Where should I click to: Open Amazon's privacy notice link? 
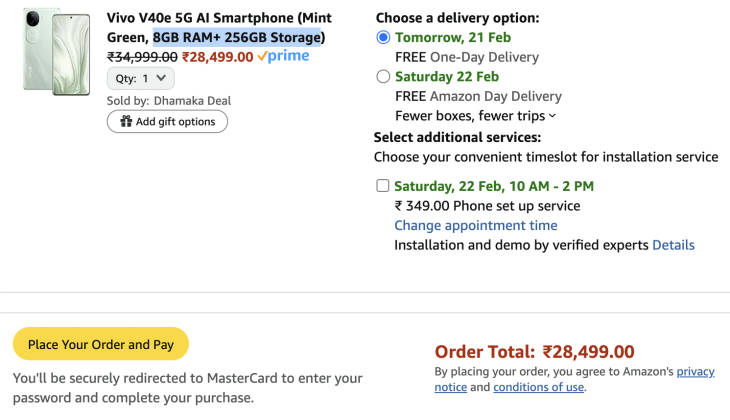click(x=696, y=372)
